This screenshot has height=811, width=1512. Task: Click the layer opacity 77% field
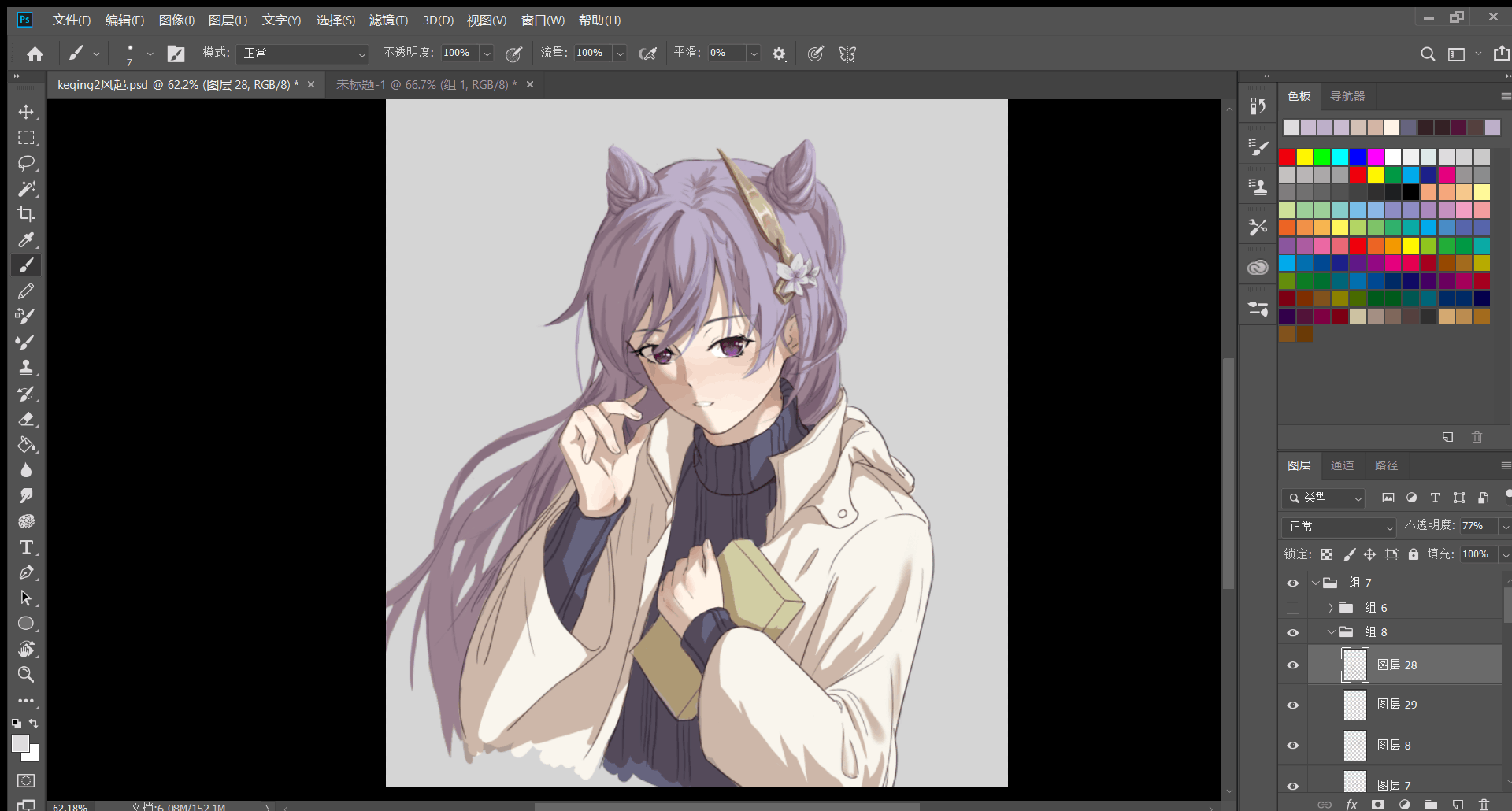coord(1477,525)
